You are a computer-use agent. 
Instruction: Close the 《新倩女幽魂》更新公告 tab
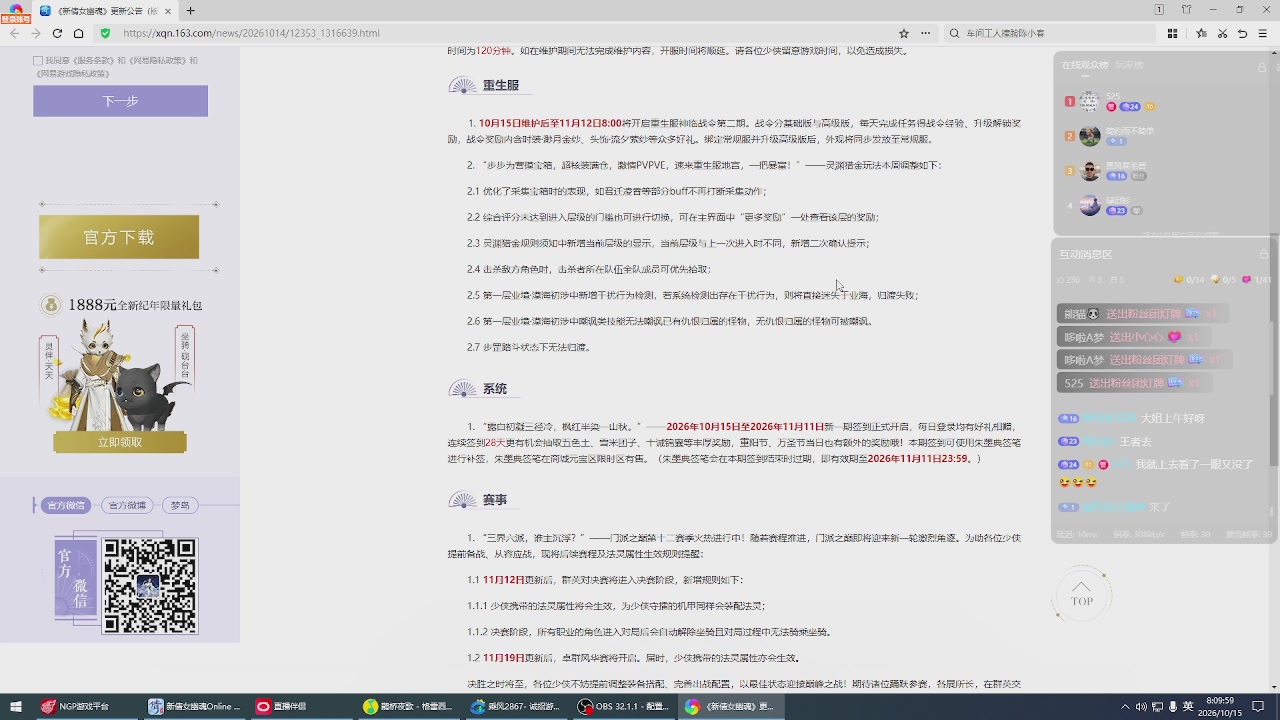pos(168,11)
